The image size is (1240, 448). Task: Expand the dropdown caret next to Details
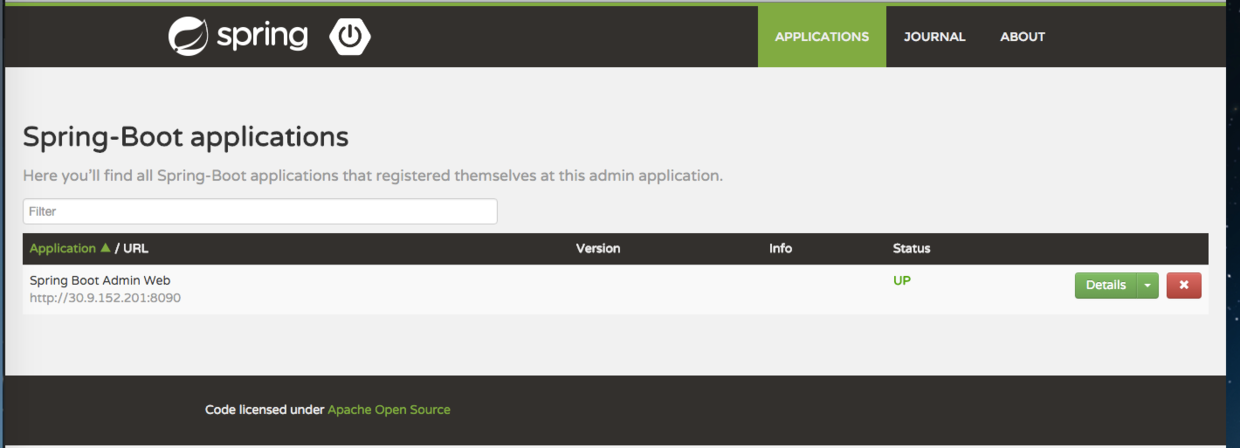pos(1147,285)
